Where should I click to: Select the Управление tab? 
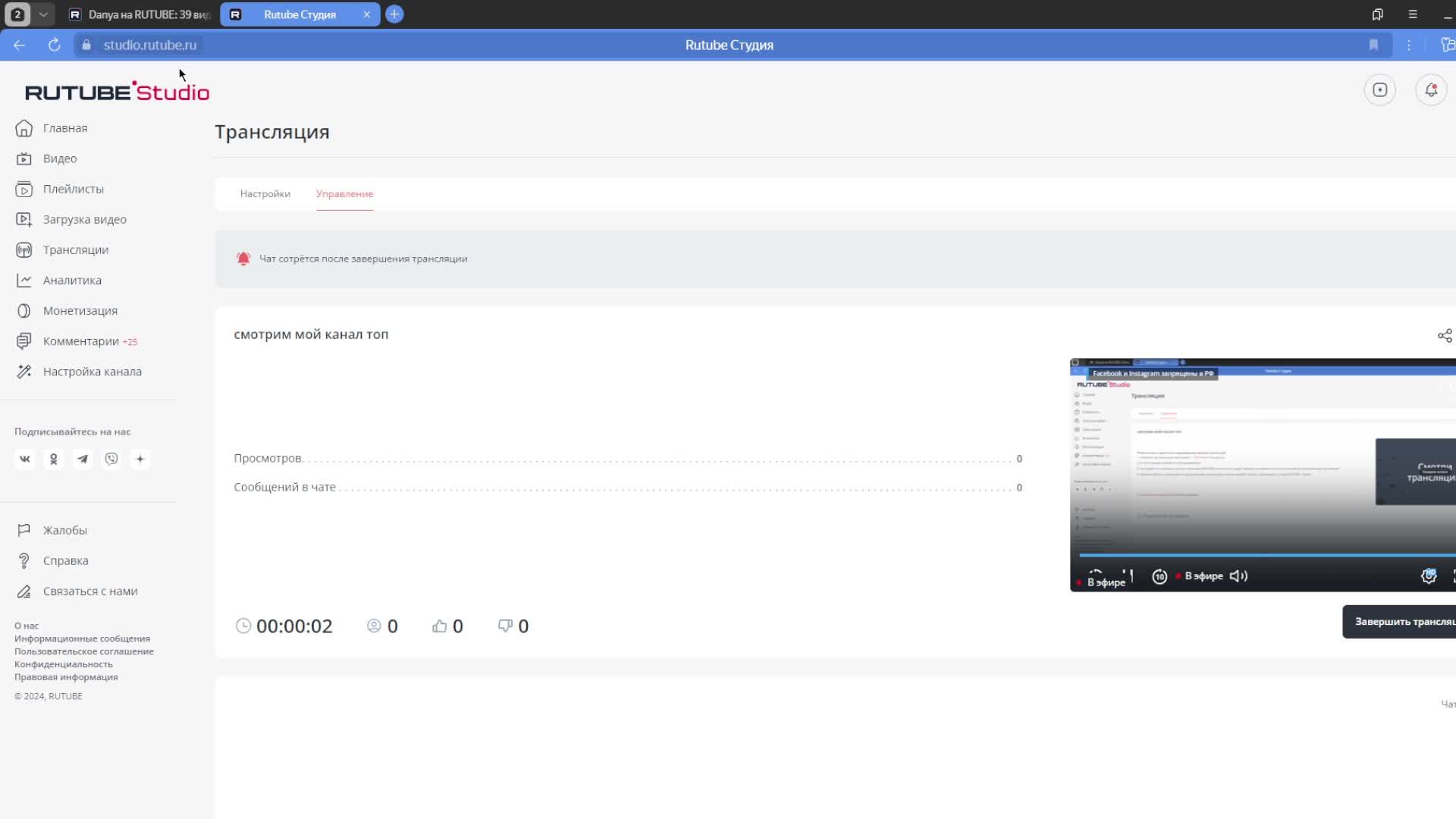pos(344,193)
